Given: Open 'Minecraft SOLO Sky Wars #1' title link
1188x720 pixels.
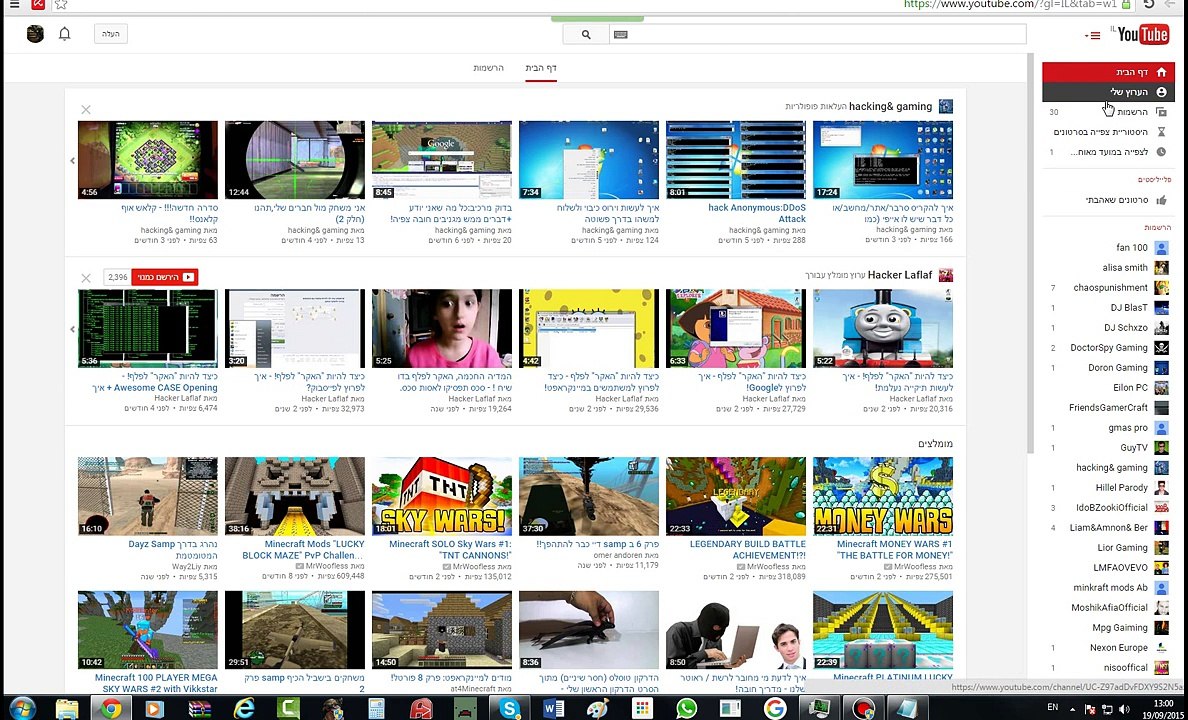Looking at the screenshot, I should (x=450, y=549).
